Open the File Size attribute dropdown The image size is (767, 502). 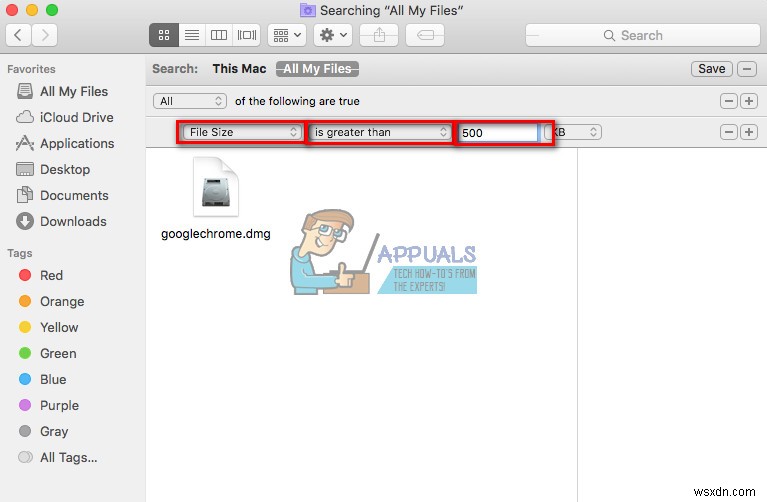tap(241, 132)
